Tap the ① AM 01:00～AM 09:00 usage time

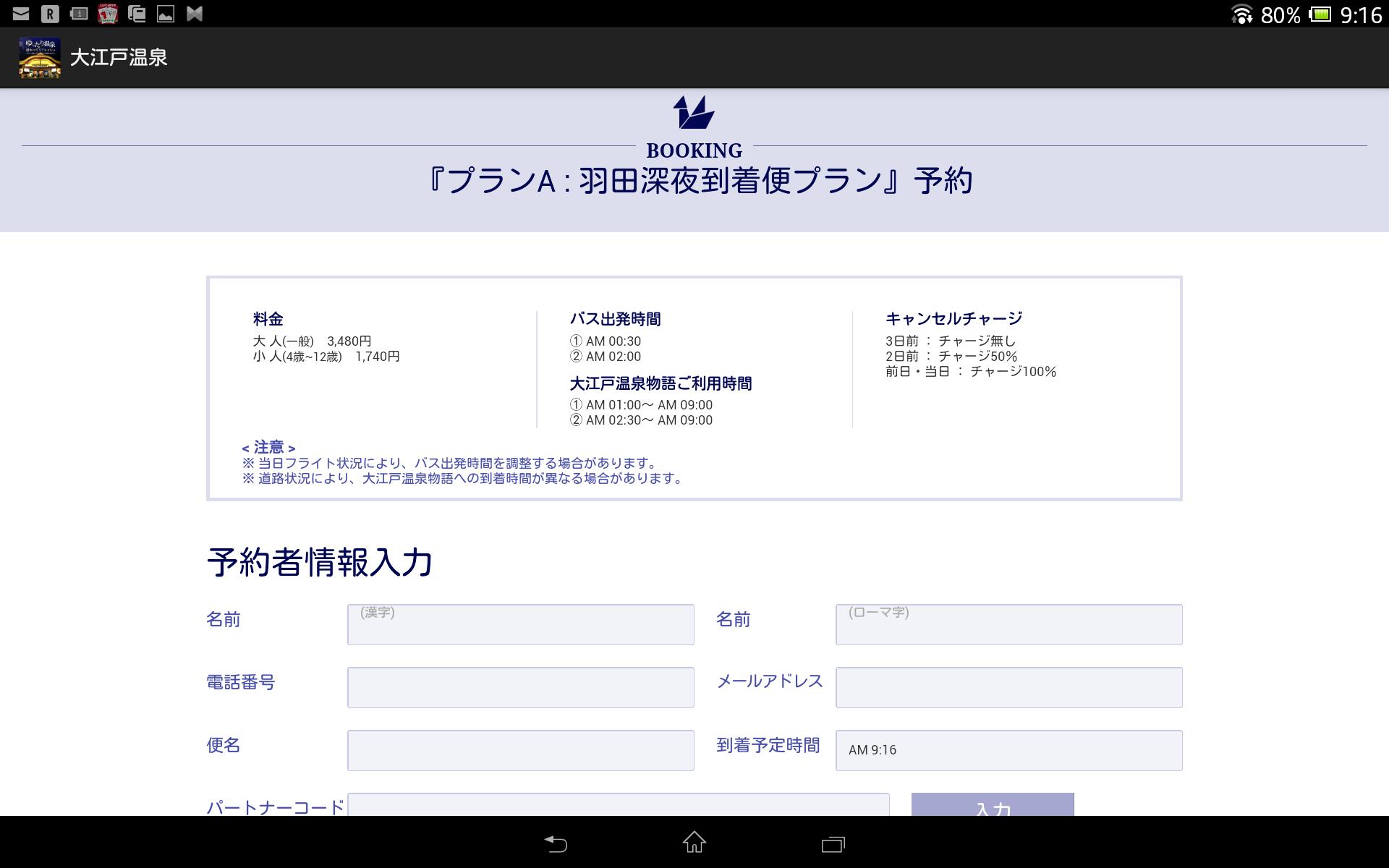pyautogui.click(x=641, y=405)
